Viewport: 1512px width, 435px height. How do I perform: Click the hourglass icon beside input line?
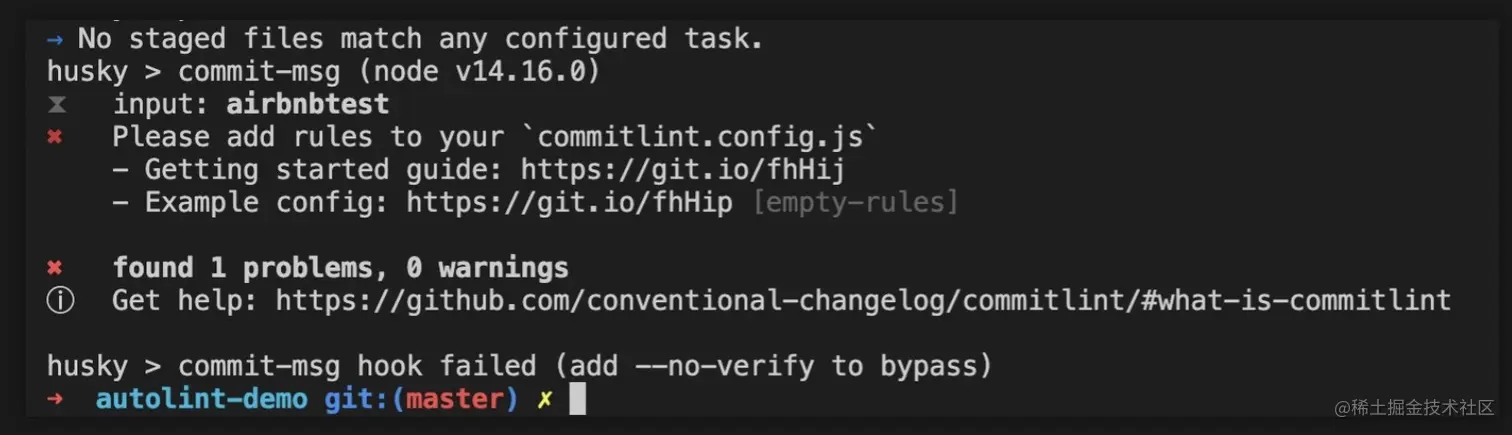pyautogui.click(x=55, y=105)
